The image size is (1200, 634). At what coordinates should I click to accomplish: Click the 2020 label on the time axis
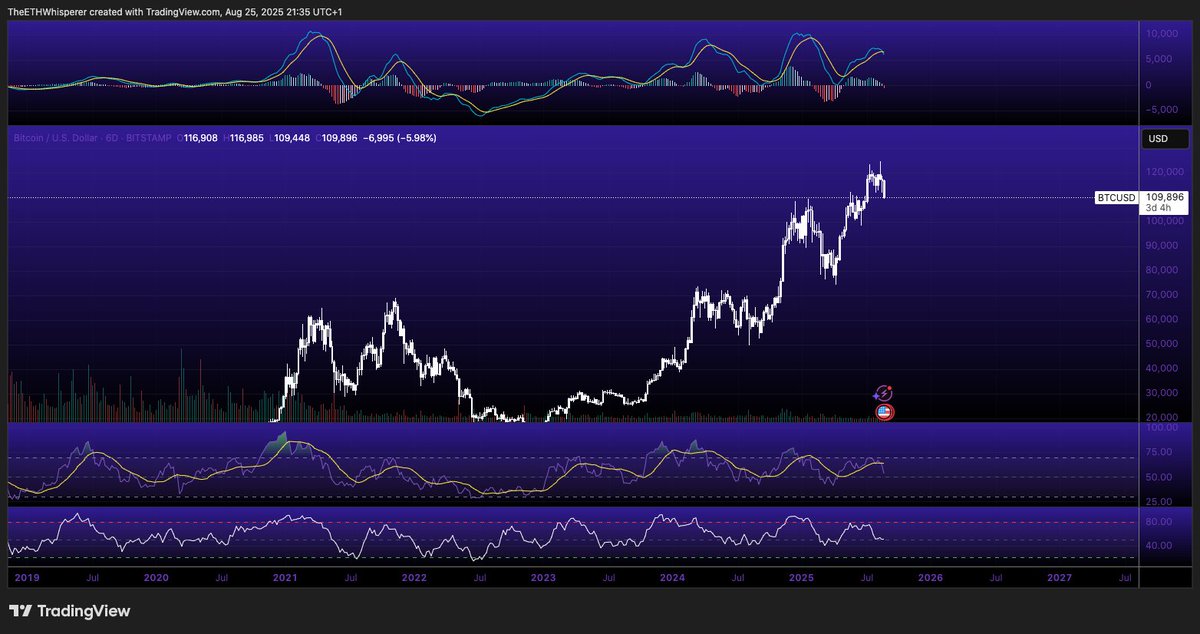[x=155, y=578]
